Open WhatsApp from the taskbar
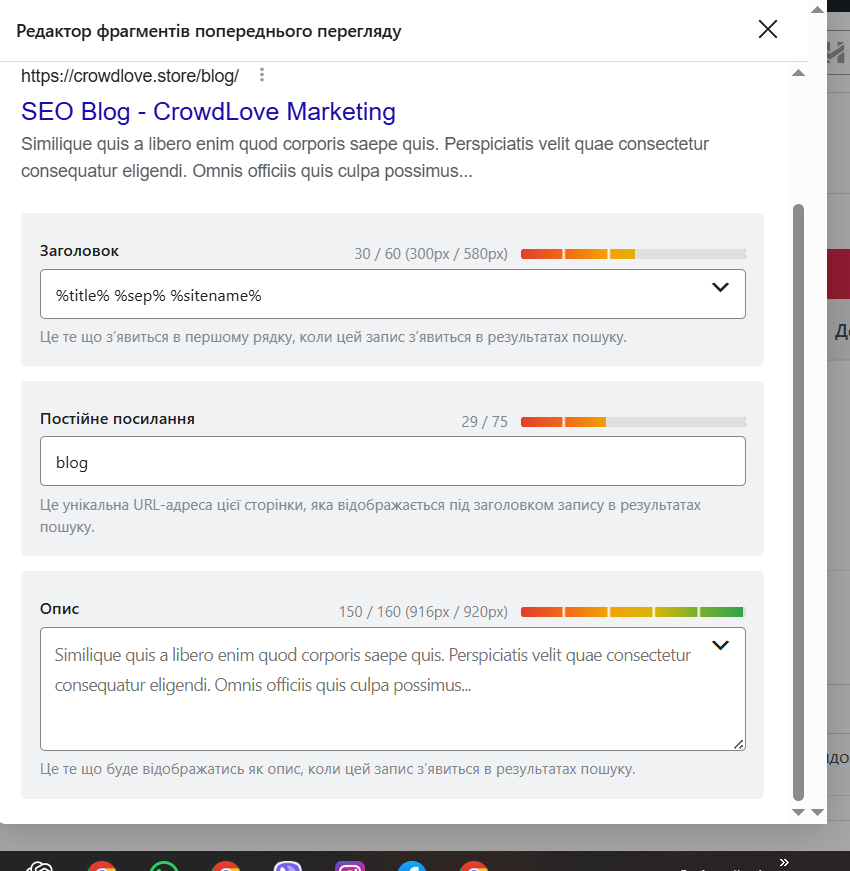The height and width of the screenshot is (871, 850). 164,866
